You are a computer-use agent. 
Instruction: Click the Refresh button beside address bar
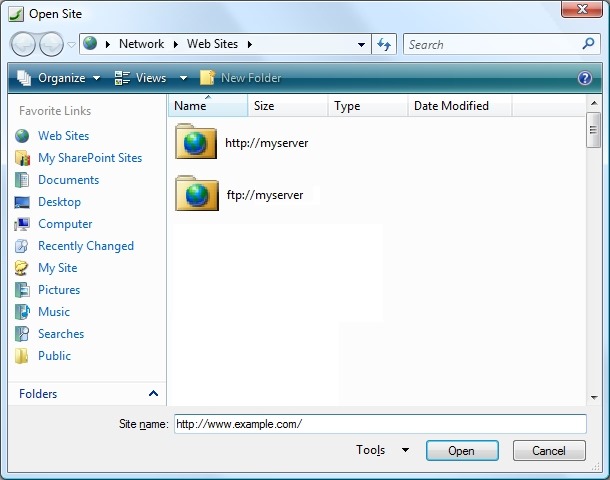384,45
